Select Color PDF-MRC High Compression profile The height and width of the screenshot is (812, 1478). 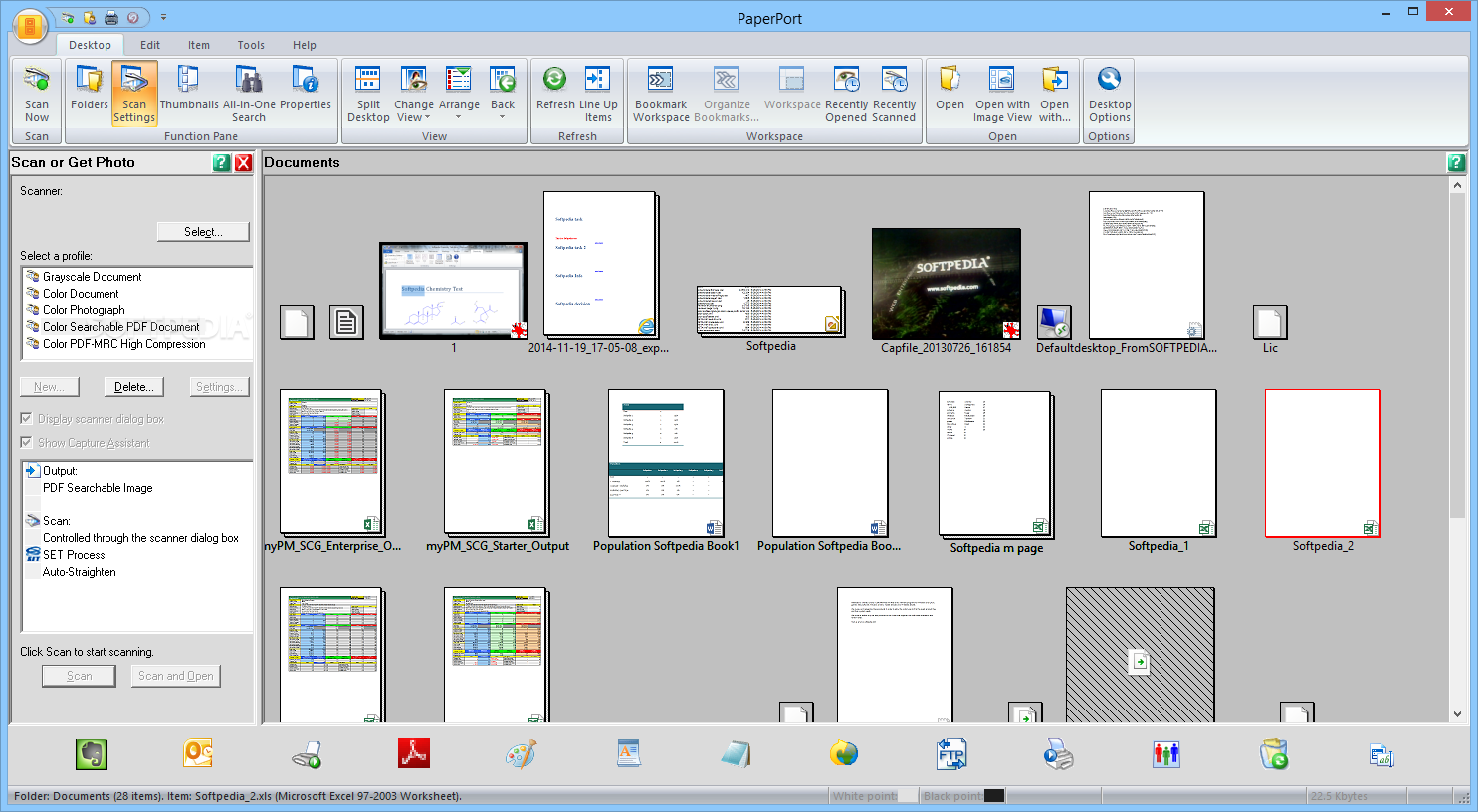click(123, 344)
